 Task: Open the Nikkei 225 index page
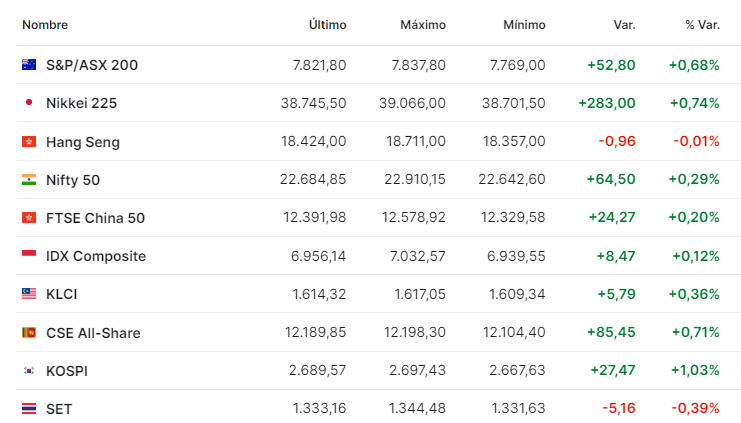tap(81, 103)
